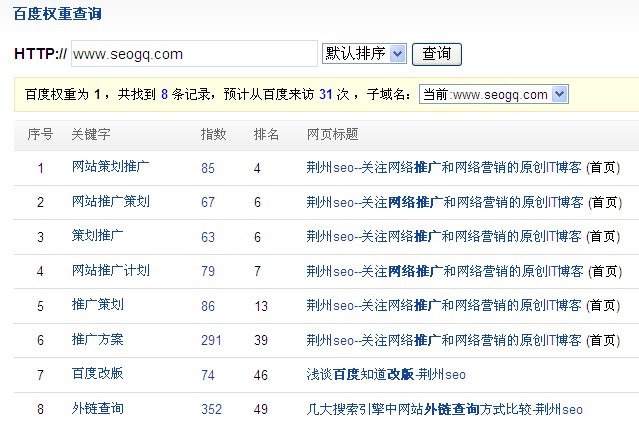Image resolution: width=639 pixels, height=424 pixels.
Task: Click the 关键字 column header
Action: pos(91,134)
